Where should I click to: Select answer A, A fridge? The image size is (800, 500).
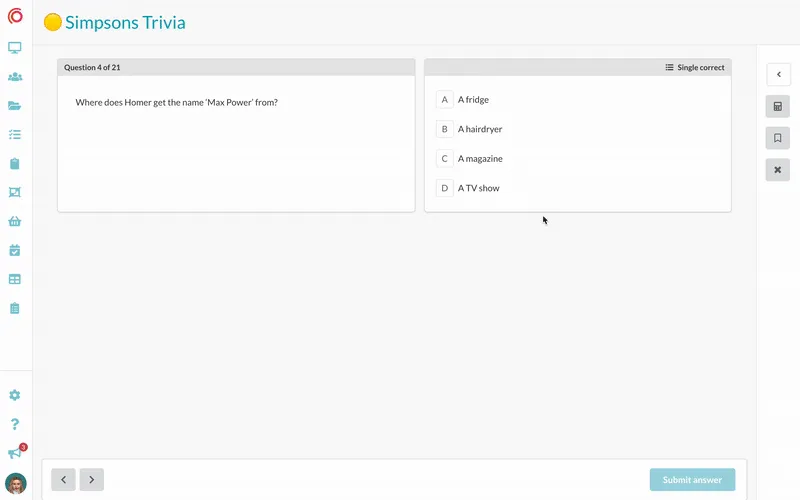coord(463,99)
